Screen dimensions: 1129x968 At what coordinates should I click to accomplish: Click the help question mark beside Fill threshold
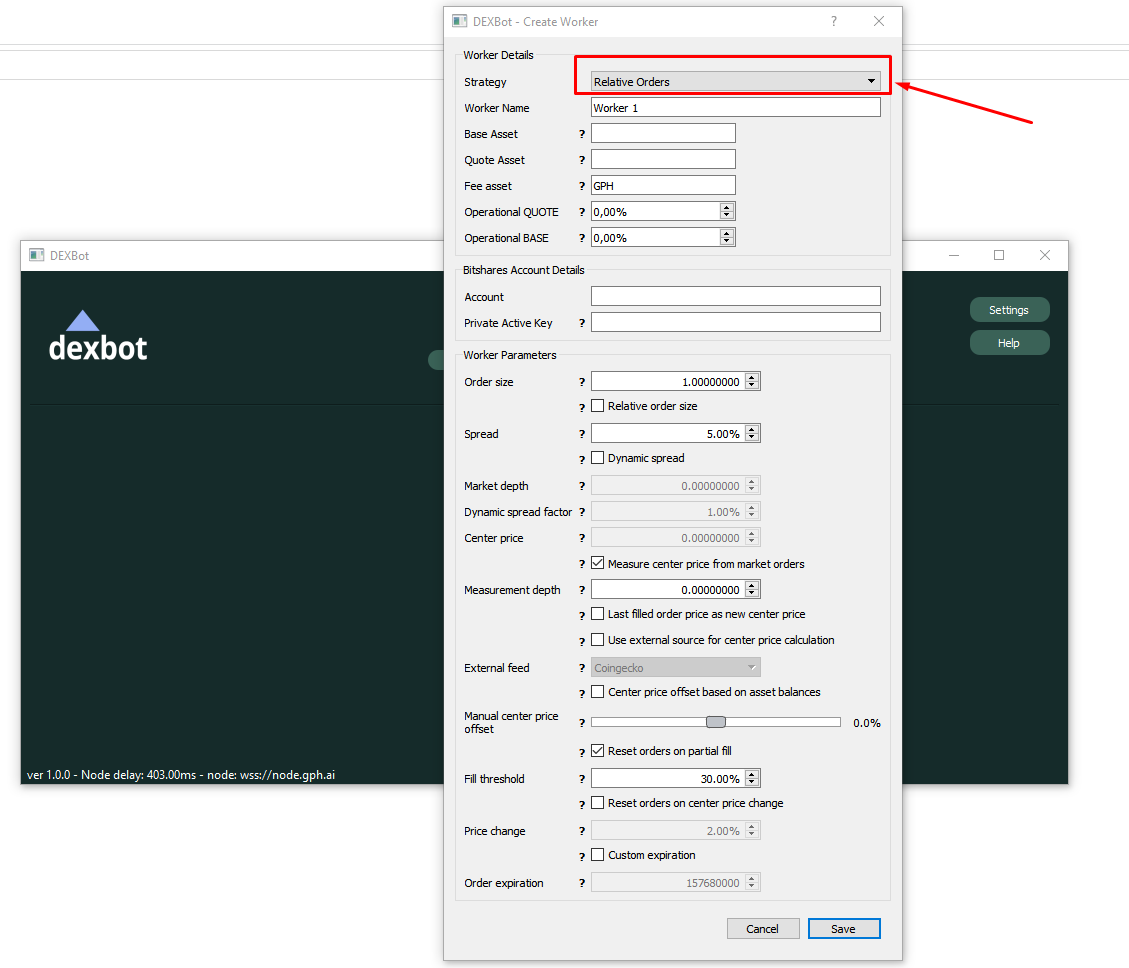[582, 779]
